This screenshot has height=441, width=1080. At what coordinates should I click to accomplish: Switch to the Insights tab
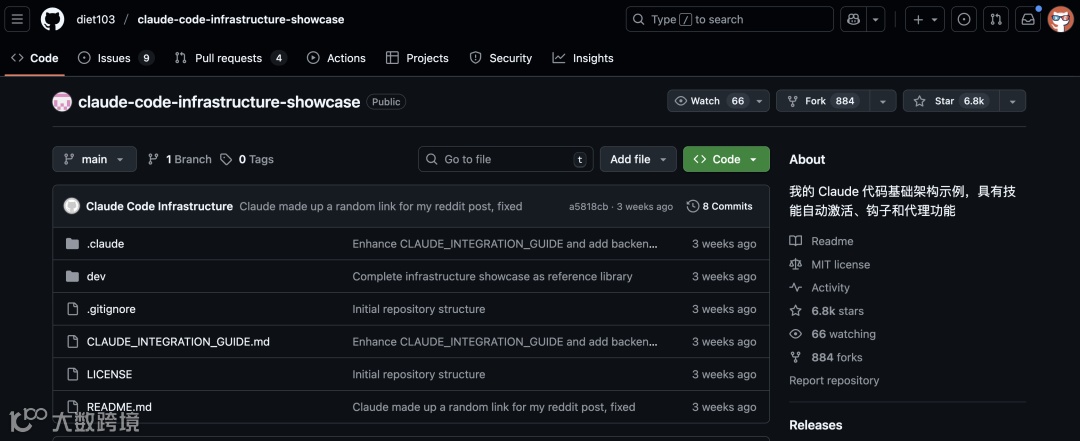583,58
